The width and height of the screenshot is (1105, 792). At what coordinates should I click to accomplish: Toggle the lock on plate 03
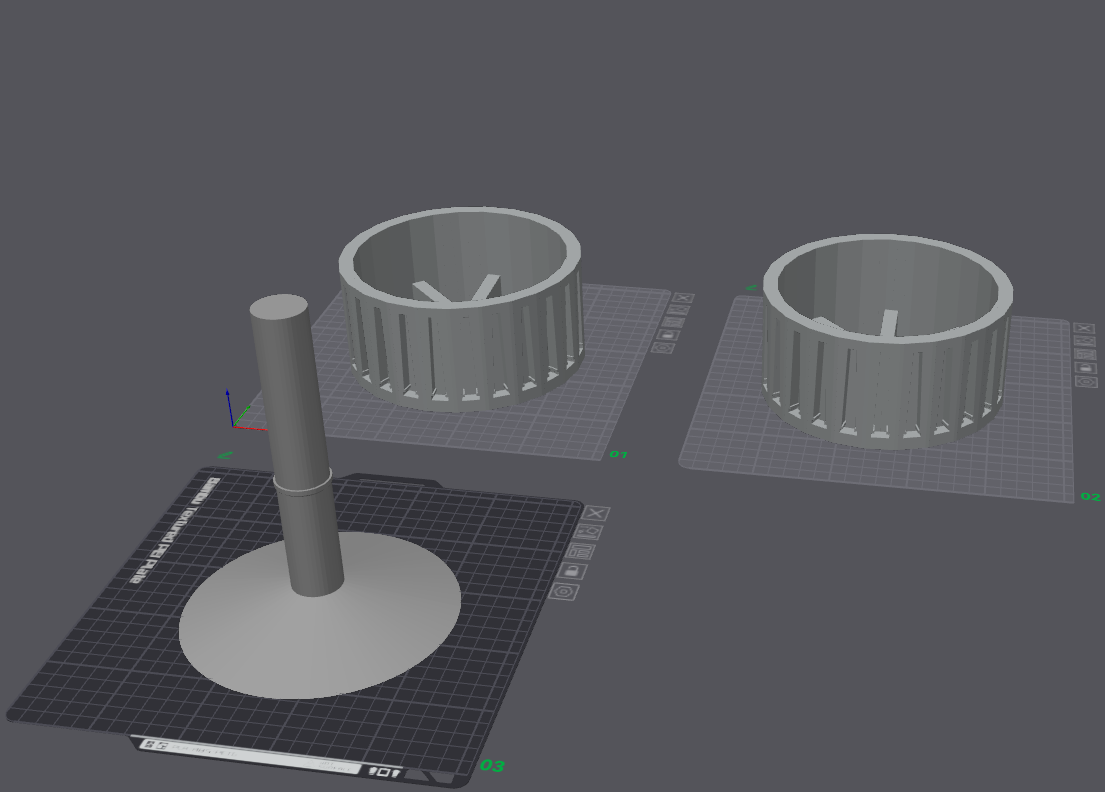(x=572, y=570)
